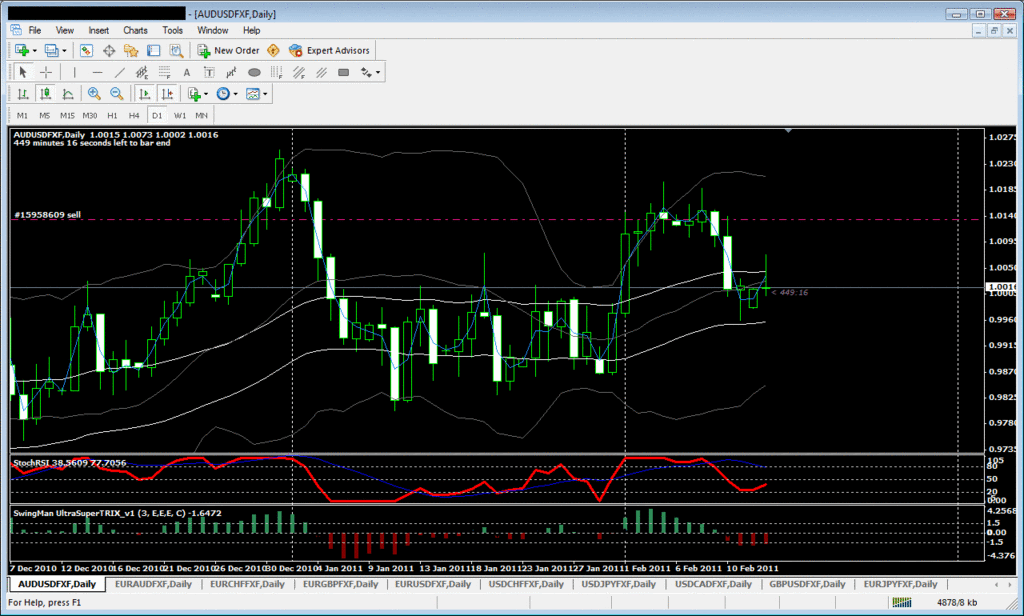Screen dimensions: 1024x616
Task: Select the Crosshair tool
Action: click(46, 72)
